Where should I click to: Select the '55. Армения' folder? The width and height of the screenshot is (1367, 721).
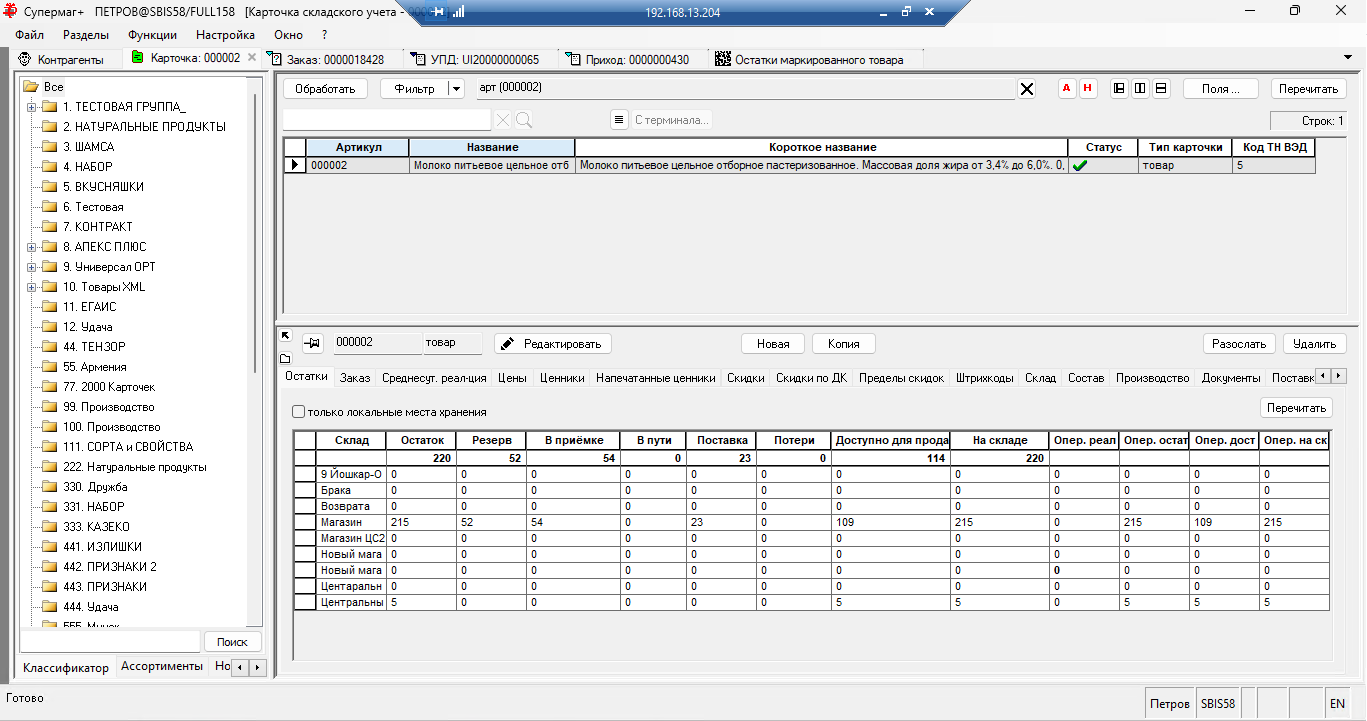pyautogui.click(x=94, y=367)
